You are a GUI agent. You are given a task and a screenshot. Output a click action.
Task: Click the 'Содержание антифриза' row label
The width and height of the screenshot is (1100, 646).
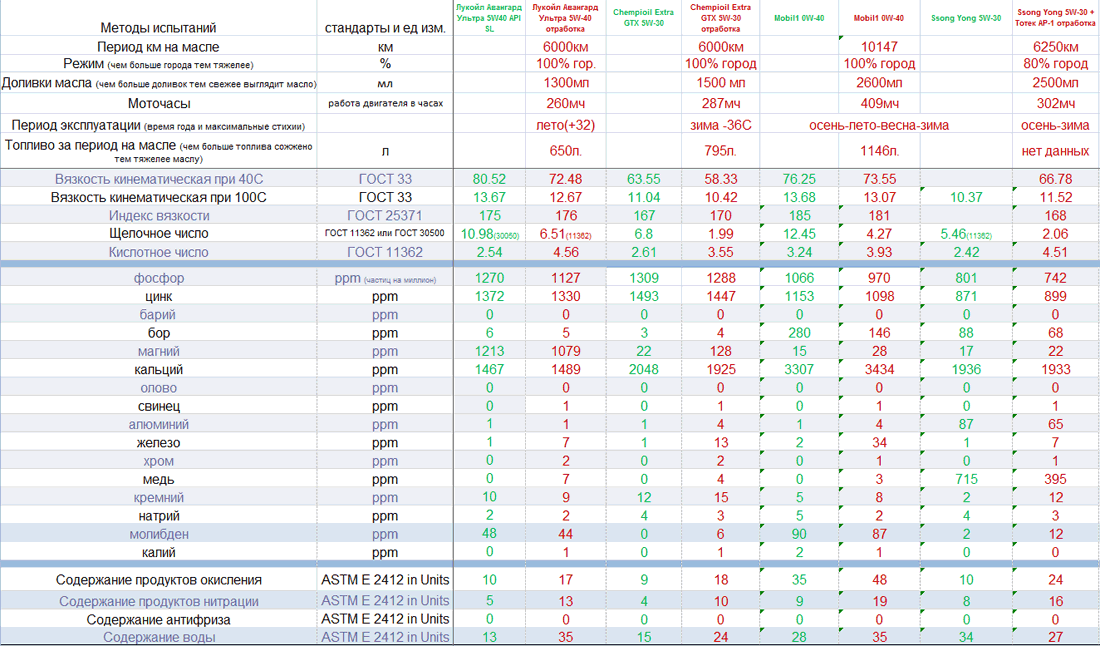[x=159, y=620]
